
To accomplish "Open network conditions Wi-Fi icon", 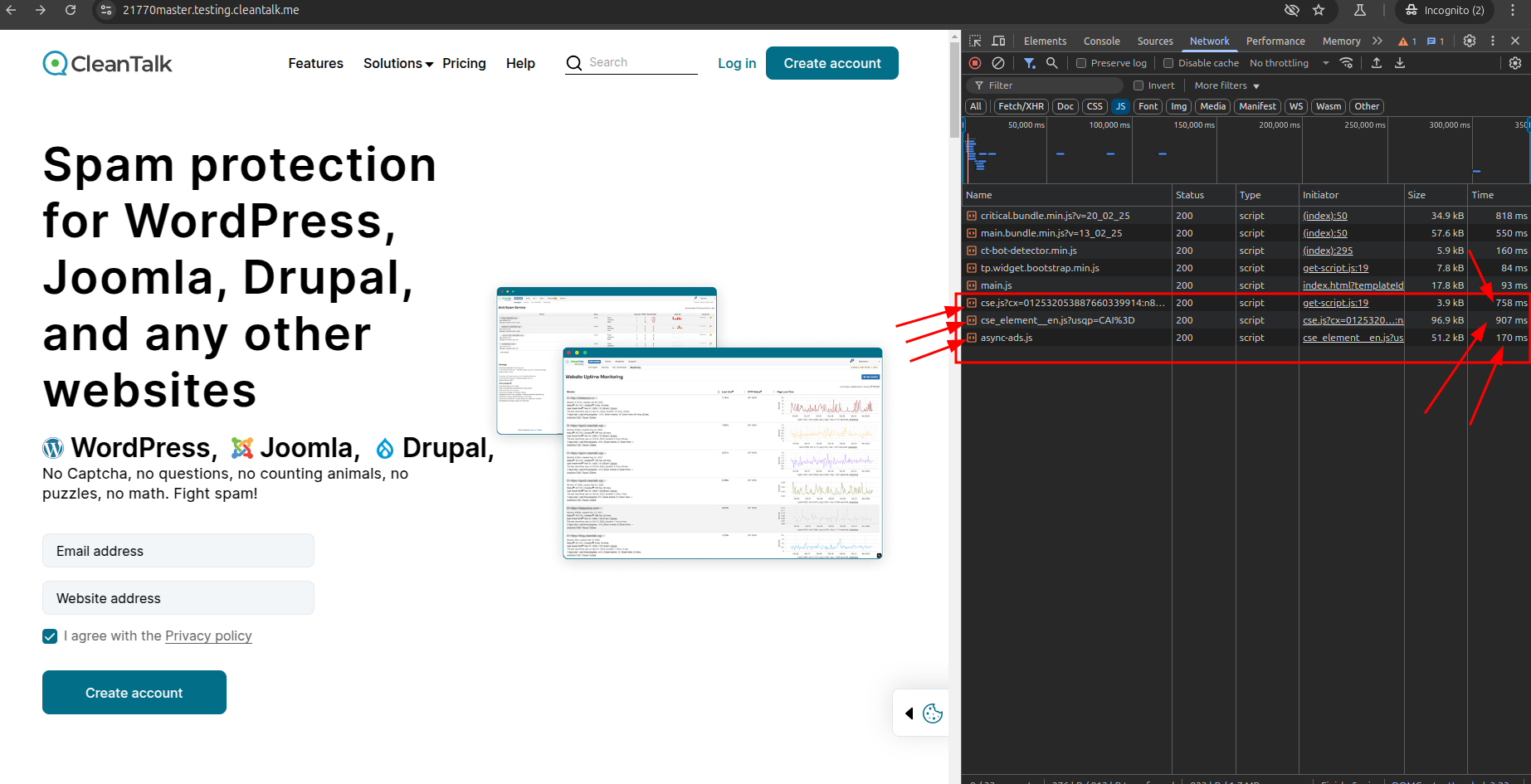I will click(x=1347, y=63).
